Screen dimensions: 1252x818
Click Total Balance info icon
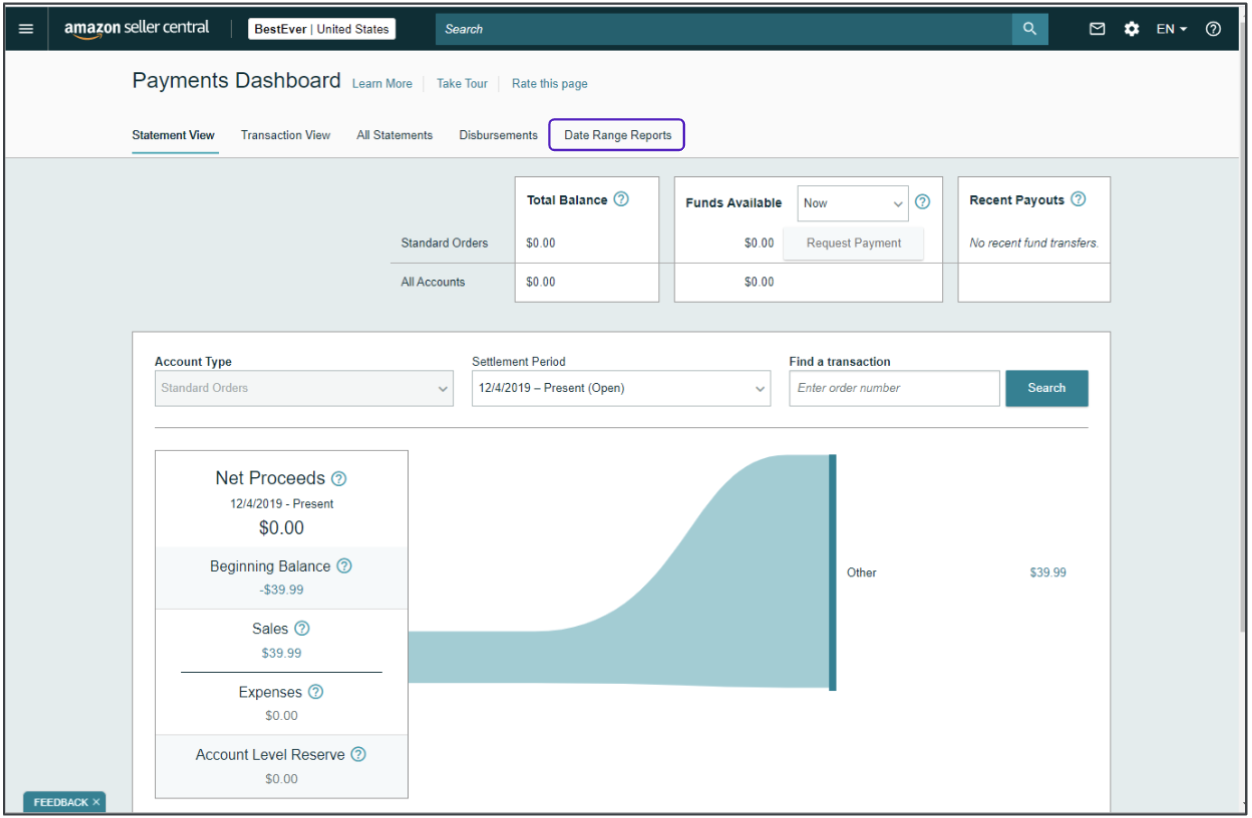(621, 199)
